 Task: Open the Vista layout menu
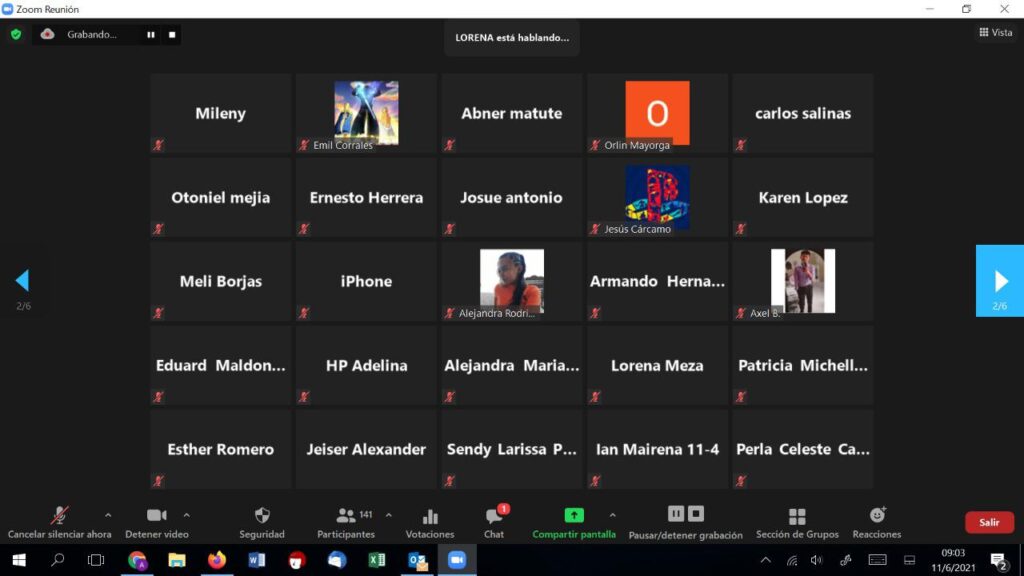coord(995,33)
